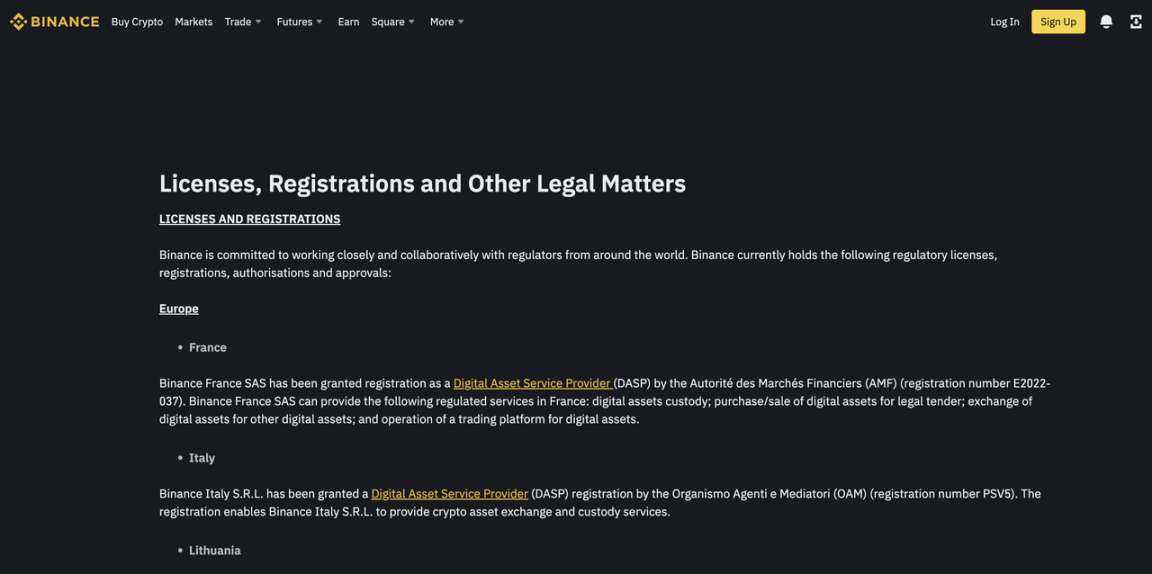Click the page title about Licenses and Registrations

click(x=422, y=184)
